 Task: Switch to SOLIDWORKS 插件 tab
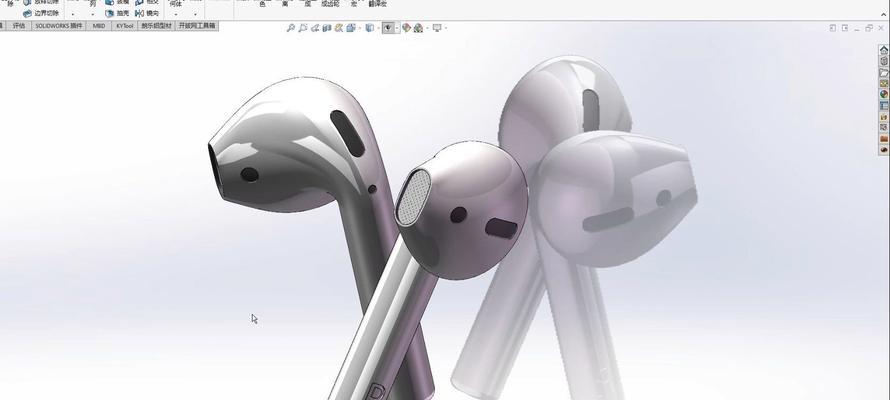tap(58, 26)
